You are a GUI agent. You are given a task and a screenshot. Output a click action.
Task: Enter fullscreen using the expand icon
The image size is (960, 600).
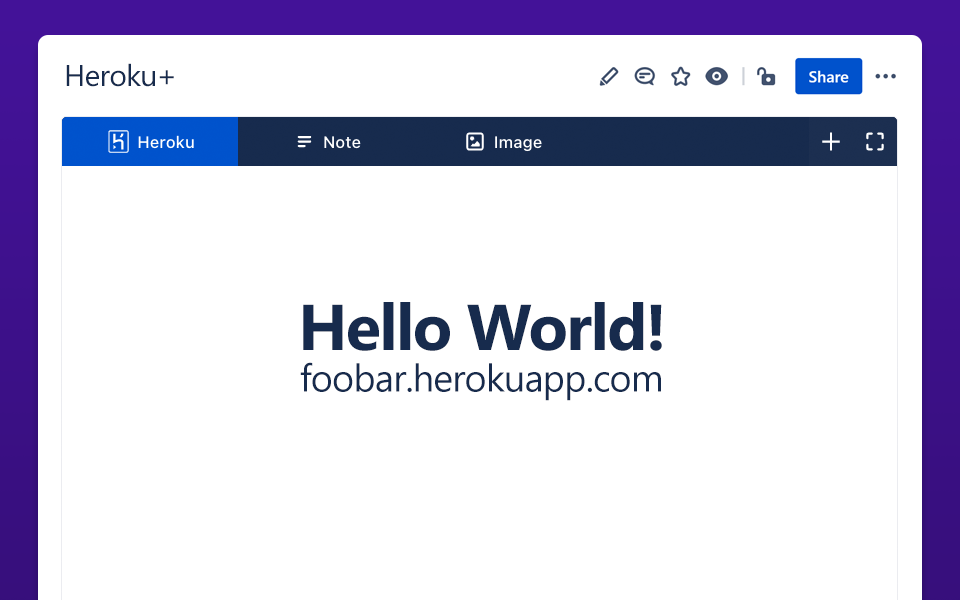click(875, 142)
